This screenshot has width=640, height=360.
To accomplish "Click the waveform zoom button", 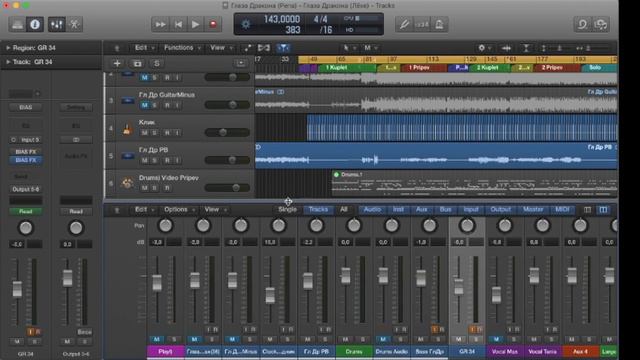I will click(x=507, y=48).
